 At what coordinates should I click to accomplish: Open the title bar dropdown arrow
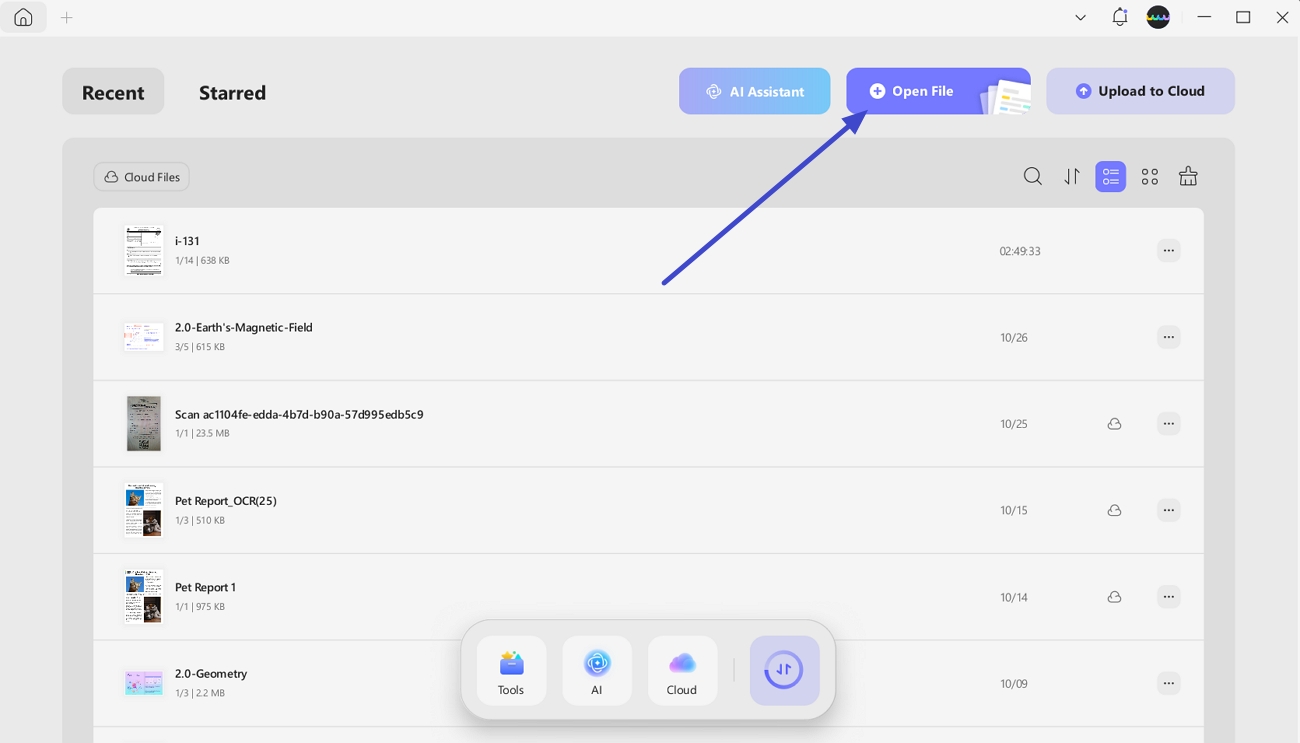coord(1080,18)
